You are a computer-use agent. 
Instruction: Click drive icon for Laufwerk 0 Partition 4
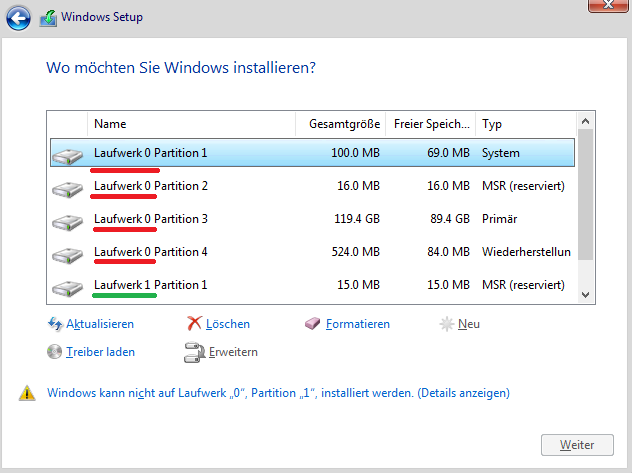[67, 255]
